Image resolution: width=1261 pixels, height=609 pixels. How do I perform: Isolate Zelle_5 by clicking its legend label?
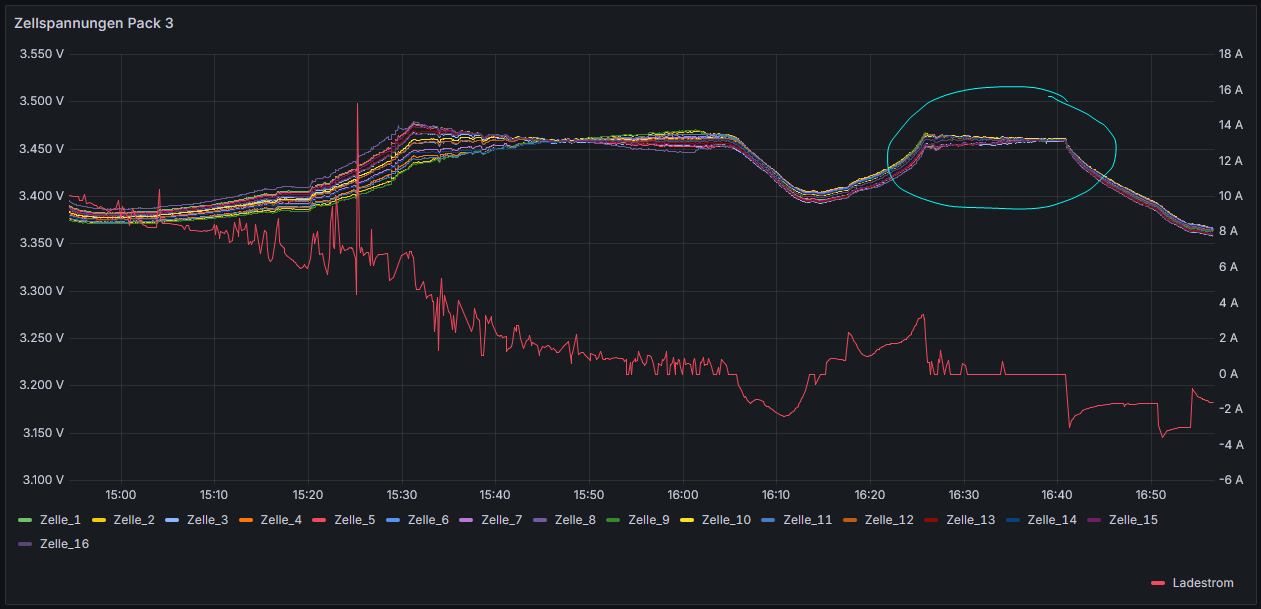click(355, 520)
